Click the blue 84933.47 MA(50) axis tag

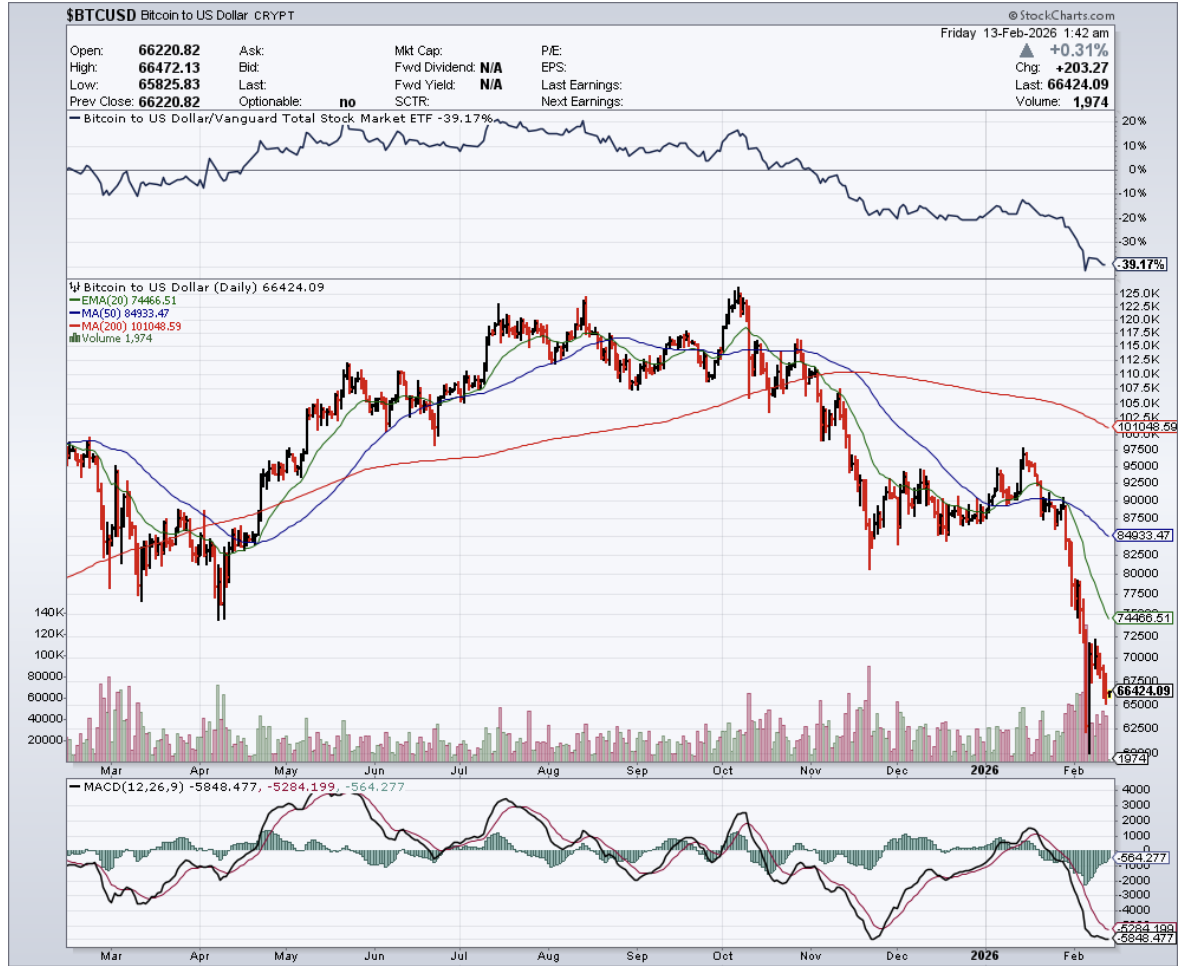(1144, 535)
